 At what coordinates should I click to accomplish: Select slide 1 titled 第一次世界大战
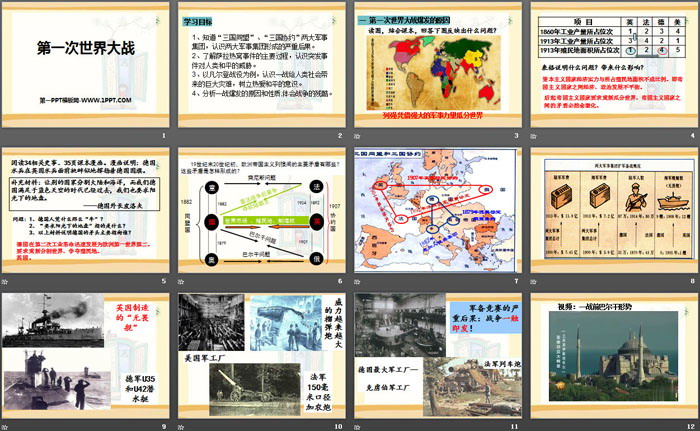coord(86,65)
